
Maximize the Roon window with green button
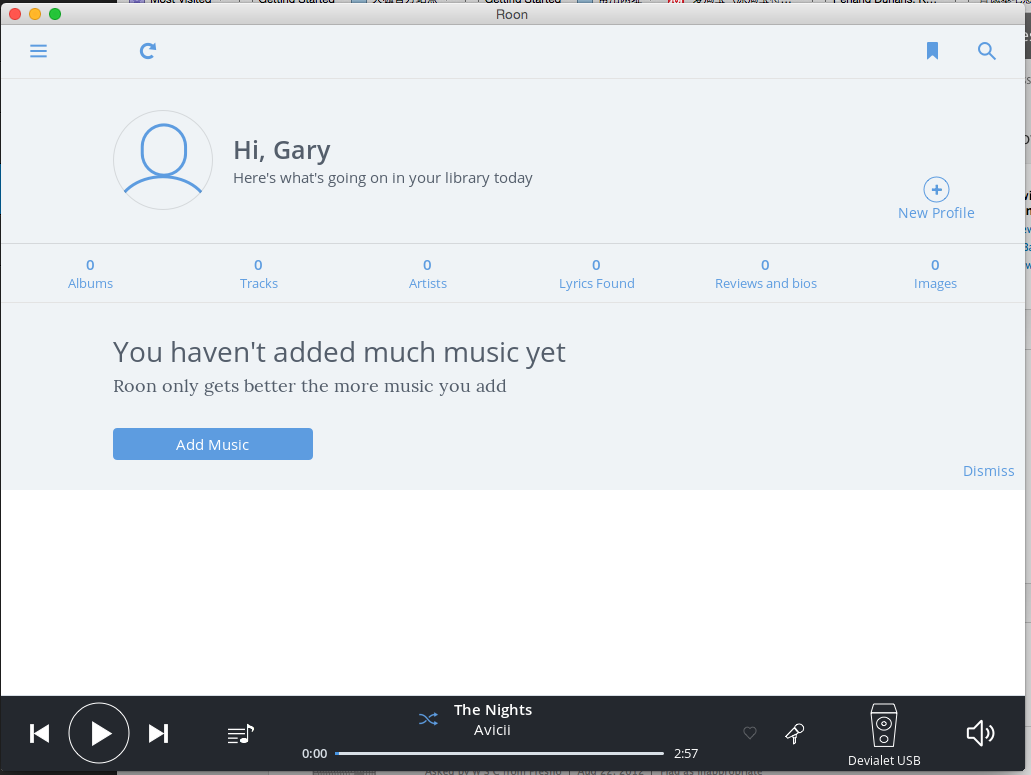click(x=55, y=14)
